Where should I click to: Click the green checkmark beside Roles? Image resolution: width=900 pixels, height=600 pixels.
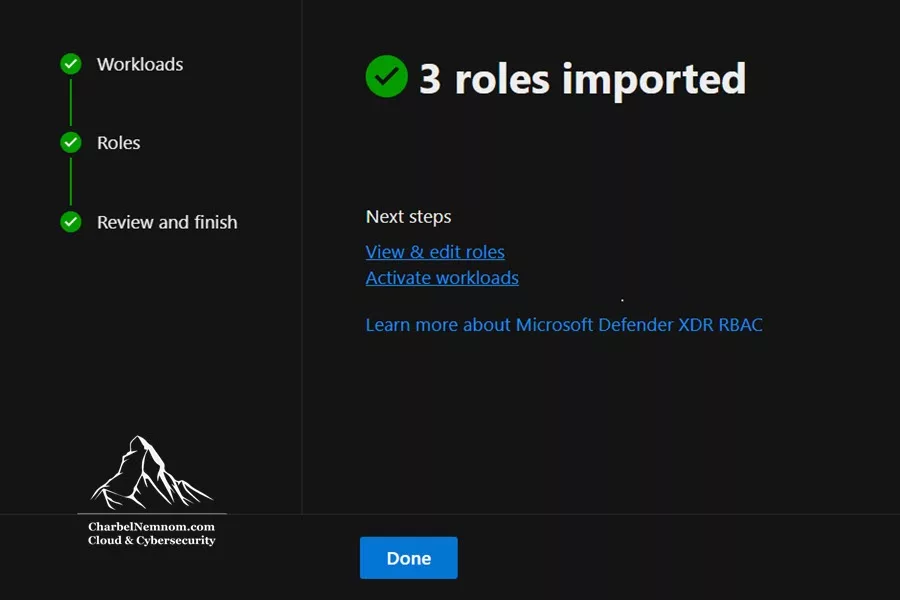coord(71,142)
